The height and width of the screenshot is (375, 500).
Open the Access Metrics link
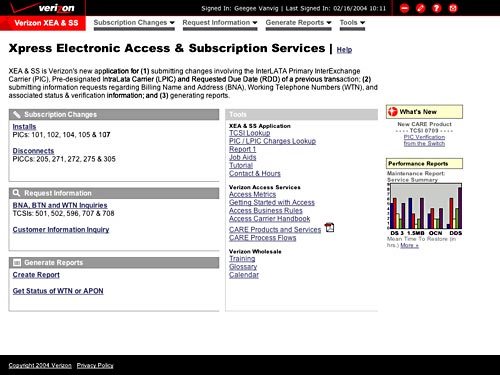253,194
